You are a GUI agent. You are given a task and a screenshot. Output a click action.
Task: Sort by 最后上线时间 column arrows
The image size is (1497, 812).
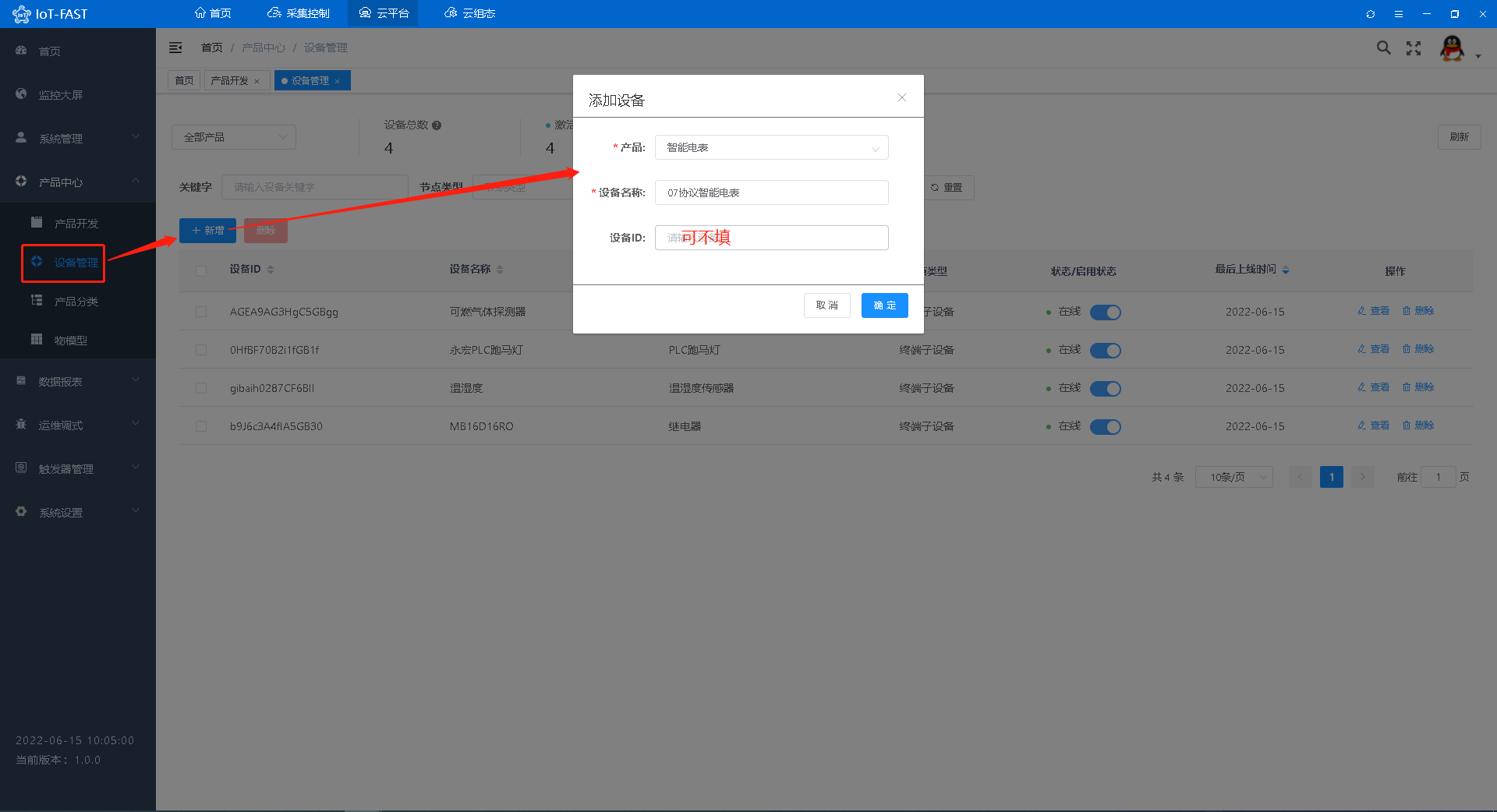1286,270
